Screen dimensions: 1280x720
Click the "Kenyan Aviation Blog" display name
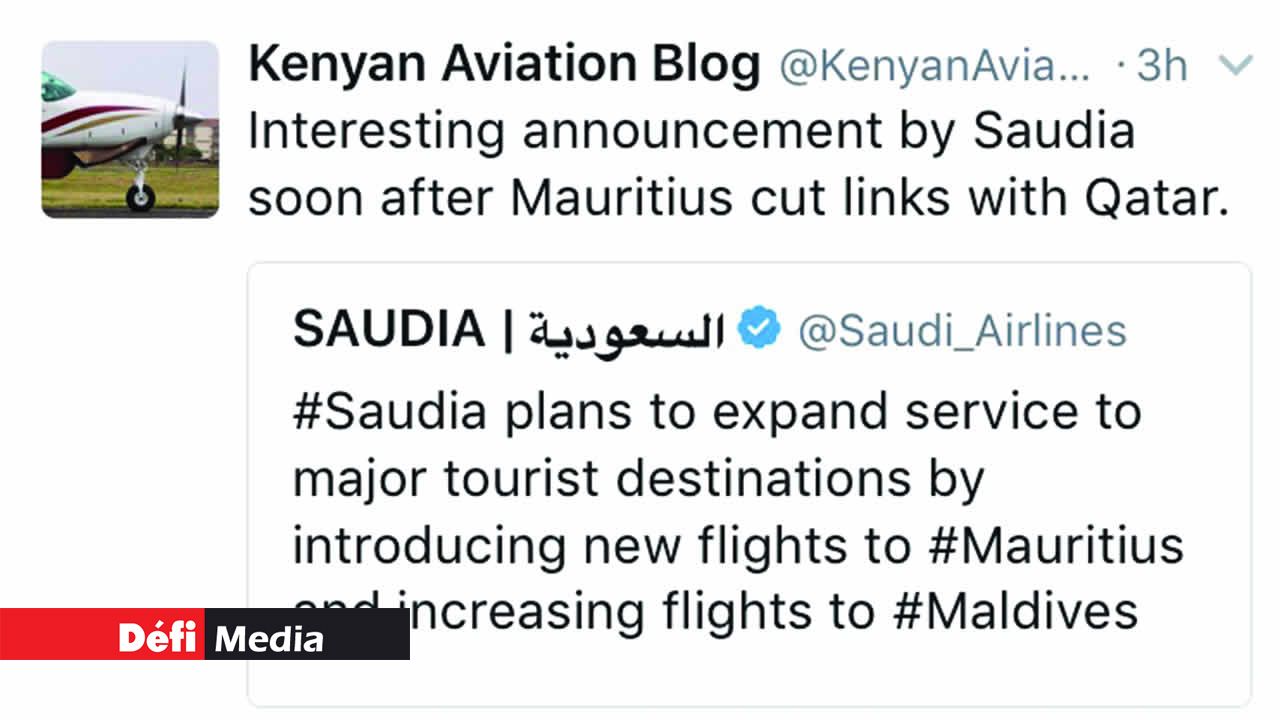[504, 65]
